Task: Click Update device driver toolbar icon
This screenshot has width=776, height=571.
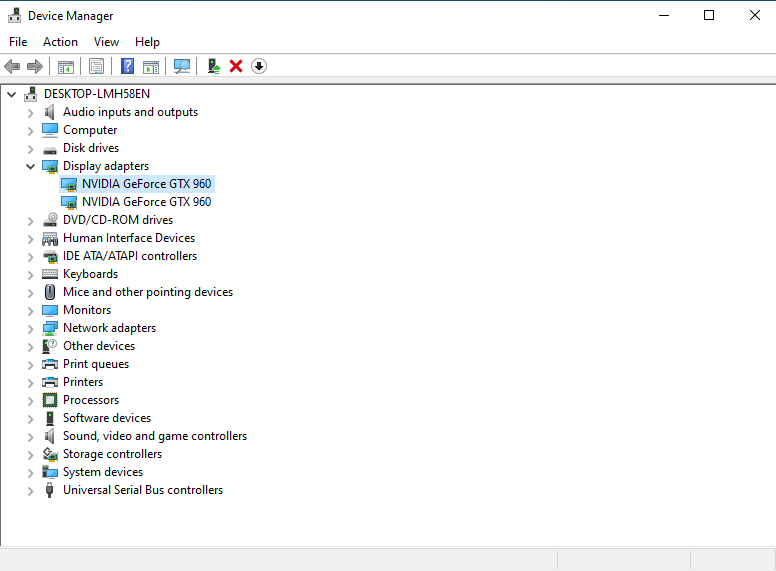Action: coord(213,66)
